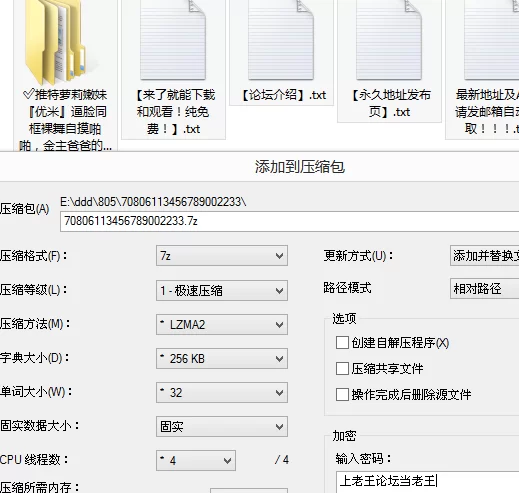Expand the 压缩等级 极速压缩 dropdown
Screen dimensions: 519x493
[222, 290]
